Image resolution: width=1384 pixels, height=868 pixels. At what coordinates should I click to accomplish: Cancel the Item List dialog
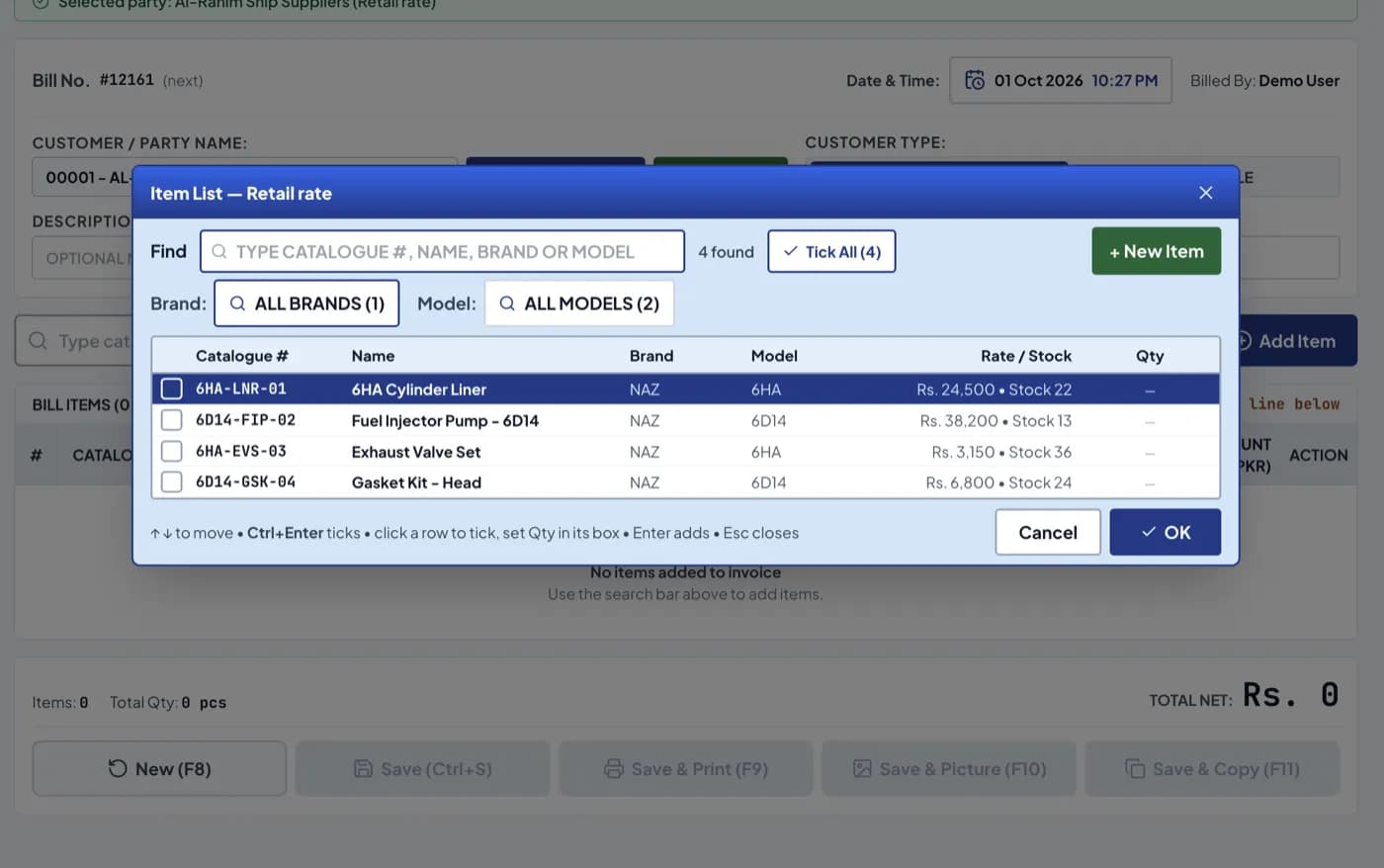click(1048, 532)
